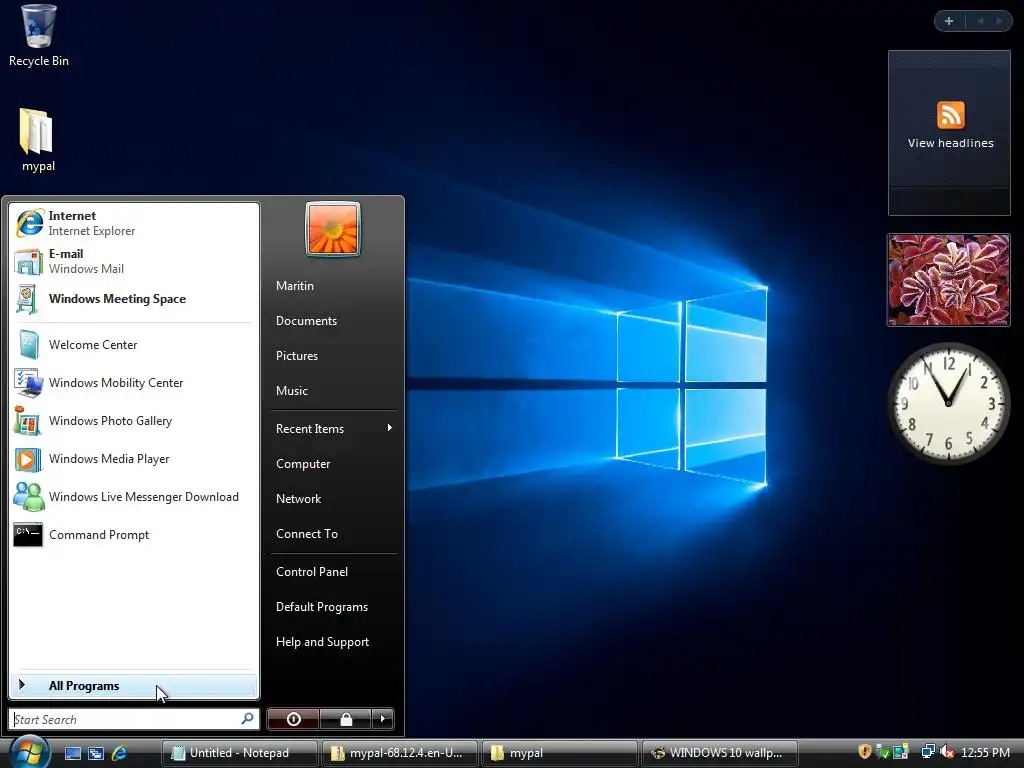The height and width of the screenshot is (768, 1024).
Task: Launch Windows Photo Gallery
Action: 134,421
